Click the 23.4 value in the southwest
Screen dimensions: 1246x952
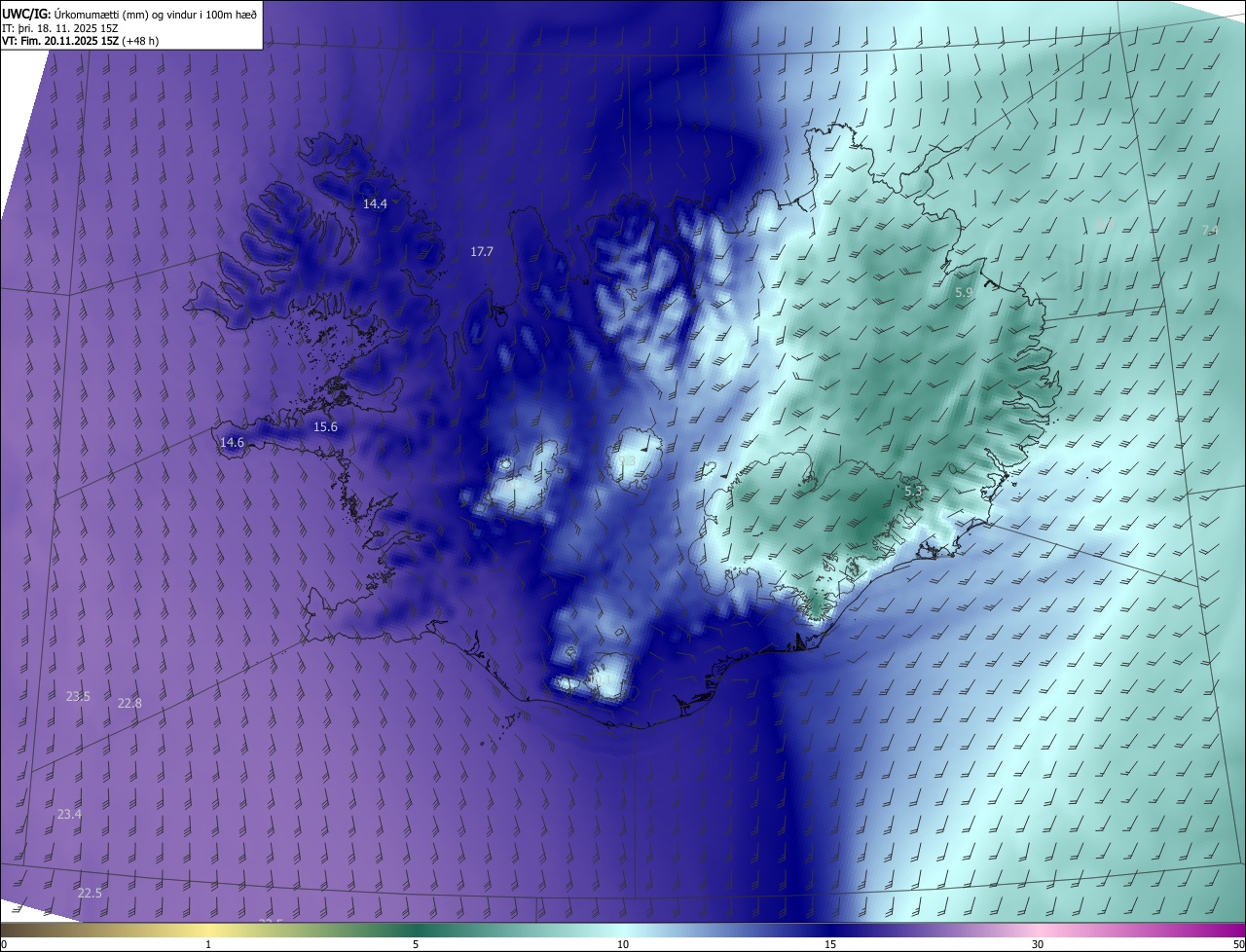click(69, 815)
